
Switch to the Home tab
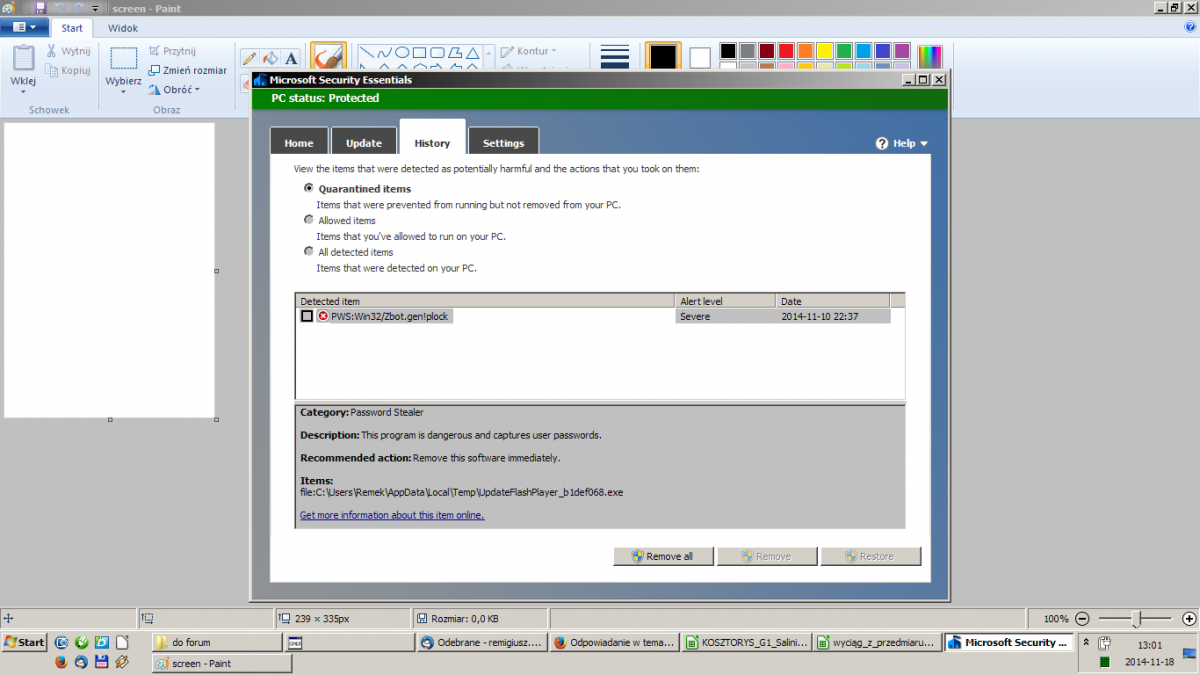pos(299,143)
